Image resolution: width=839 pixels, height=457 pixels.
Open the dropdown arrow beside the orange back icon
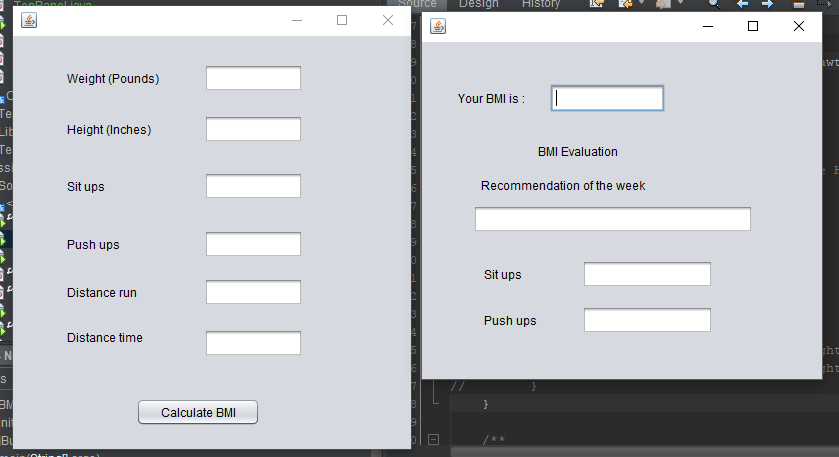tap(641, 3)
